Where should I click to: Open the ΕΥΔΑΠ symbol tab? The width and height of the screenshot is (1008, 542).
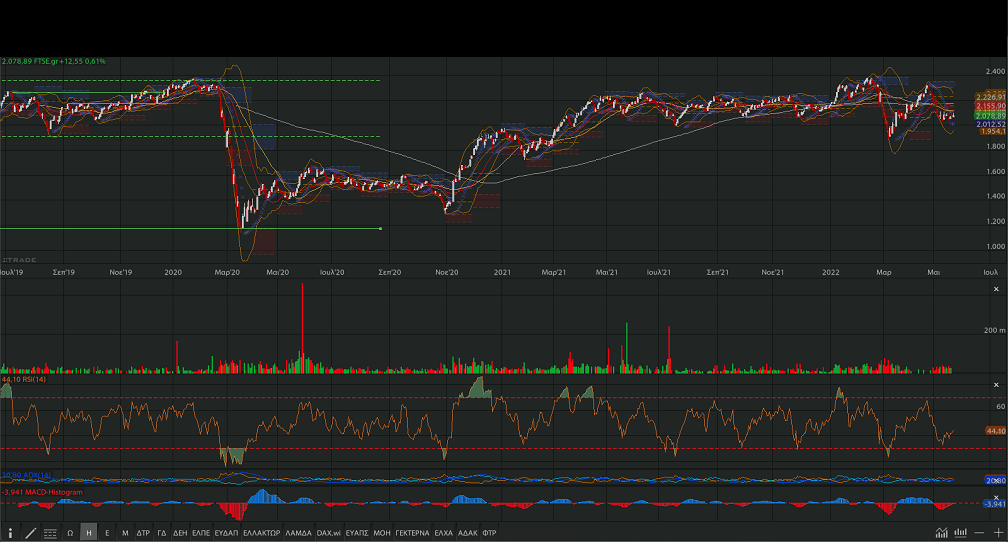(226, 533)
